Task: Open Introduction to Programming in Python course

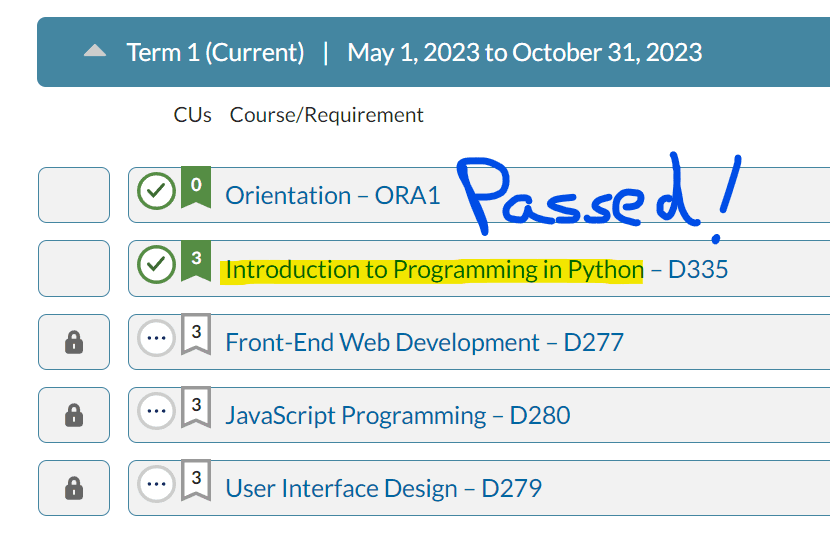Action: point(434,270)
